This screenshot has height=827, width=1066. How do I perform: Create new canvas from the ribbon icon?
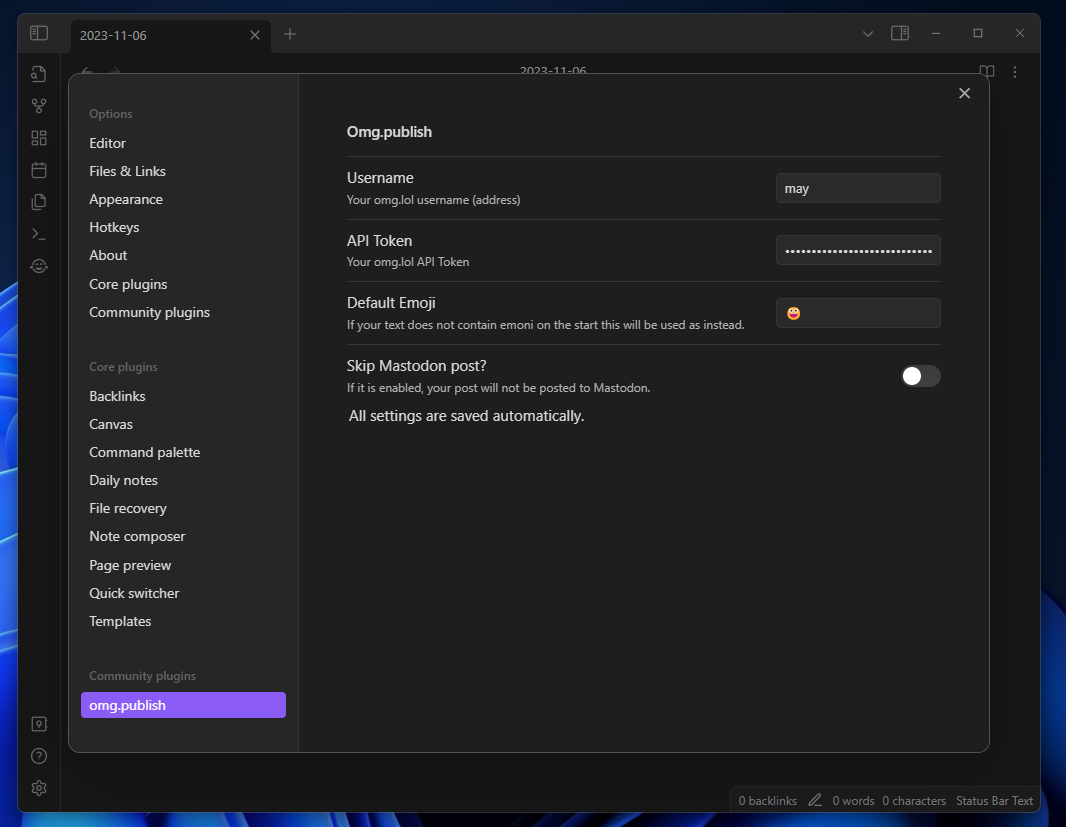(x=39, y=138)
